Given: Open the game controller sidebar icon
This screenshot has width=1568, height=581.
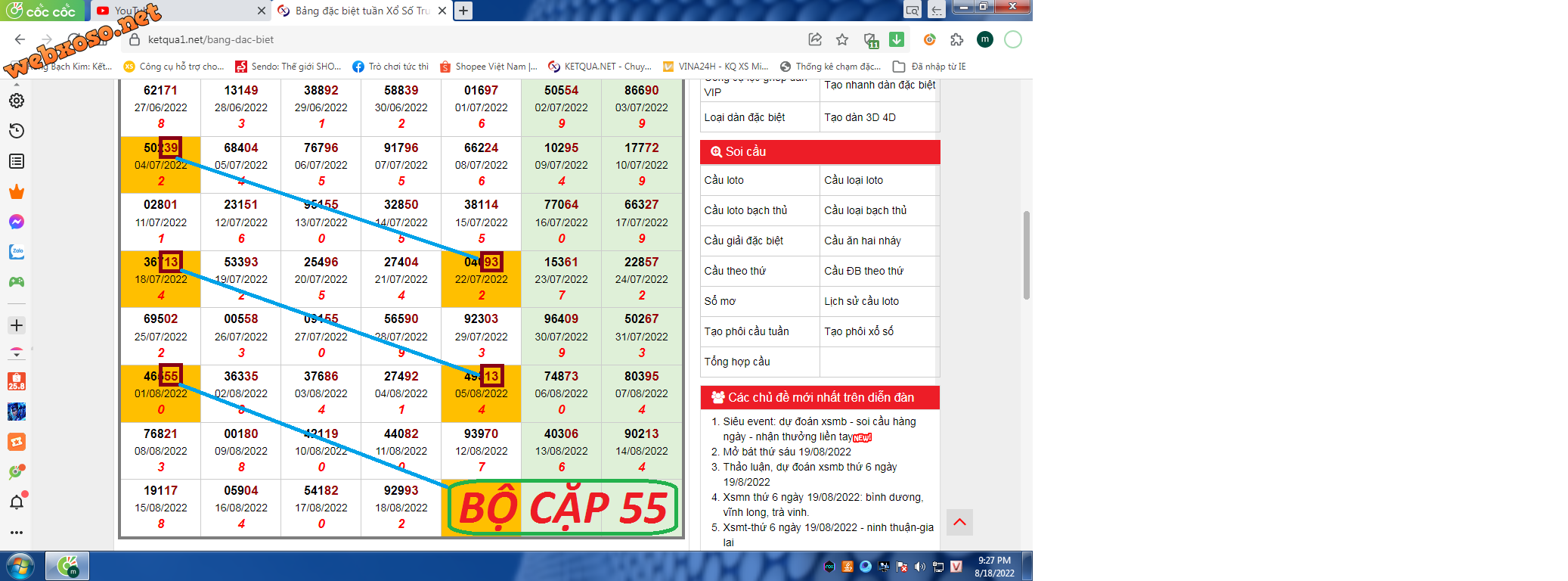Looking at the screenshot, I should click(17, 282).
